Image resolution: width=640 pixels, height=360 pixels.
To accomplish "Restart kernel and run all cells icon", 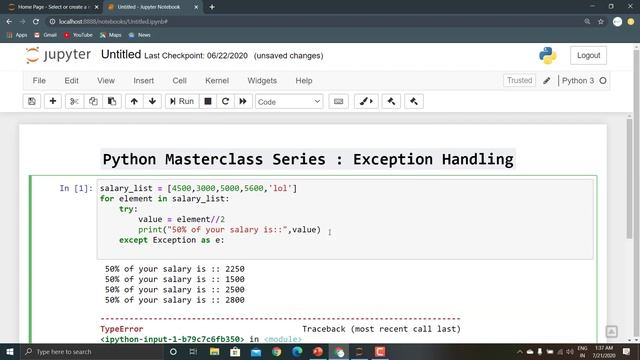I will click(x=243, y=101).
